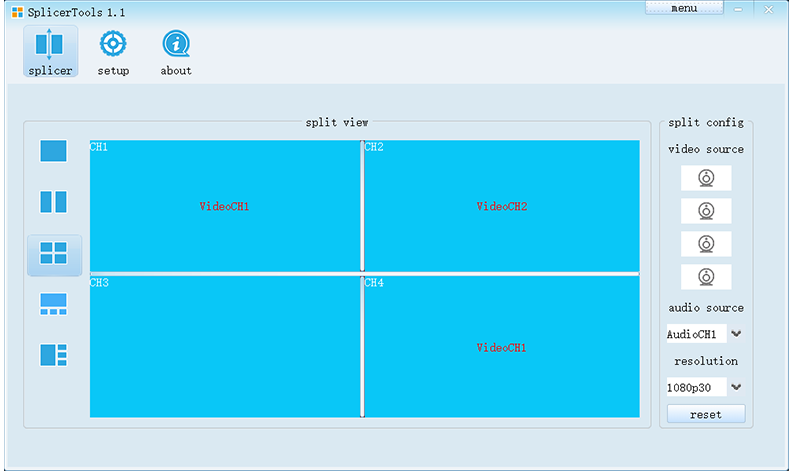Switch to the setup tab
This screenshot has height=471, width=790.
click(x=113, y=53)
